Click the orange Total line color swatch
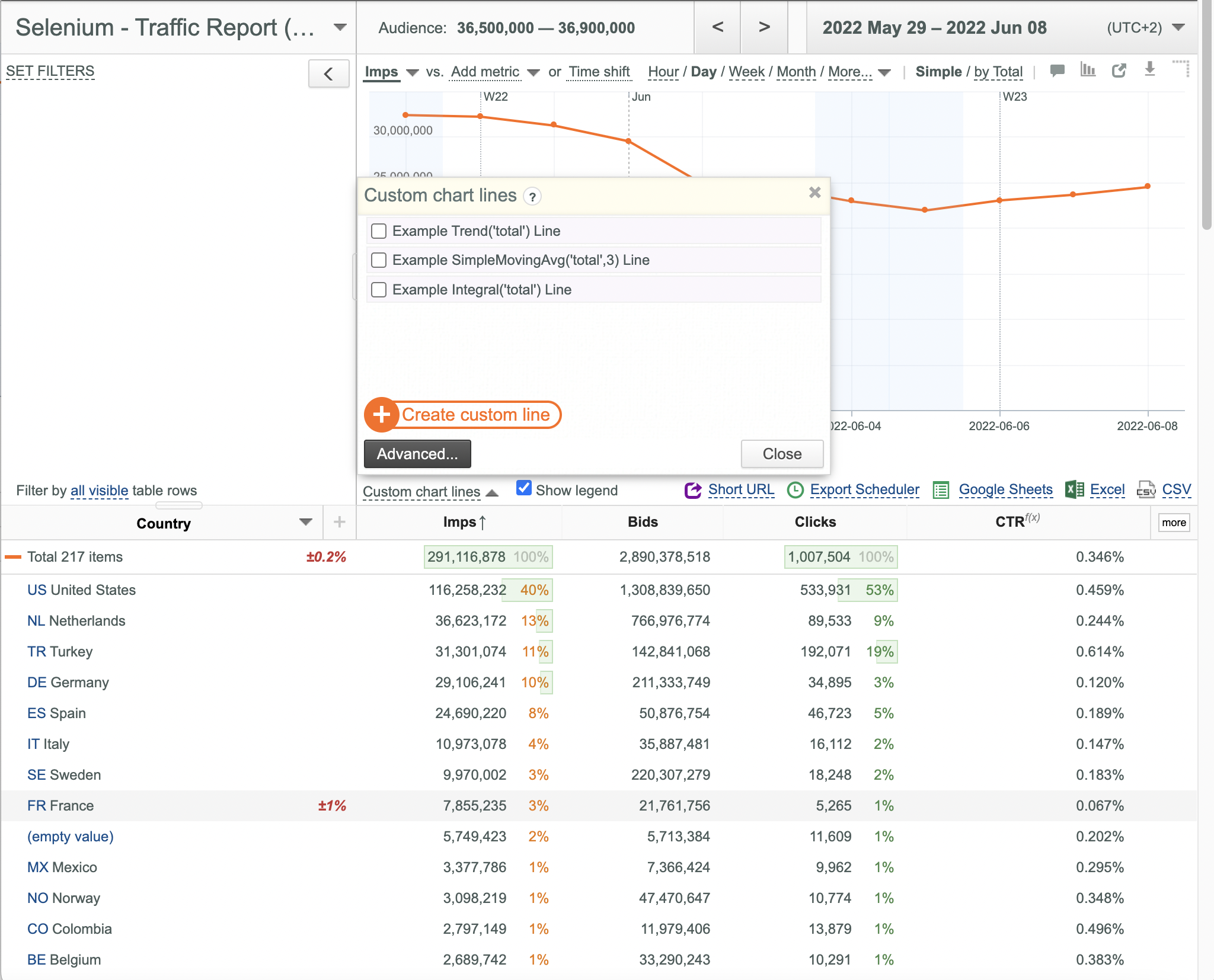This screenshot has height=980, width=1214. point(13,557)
